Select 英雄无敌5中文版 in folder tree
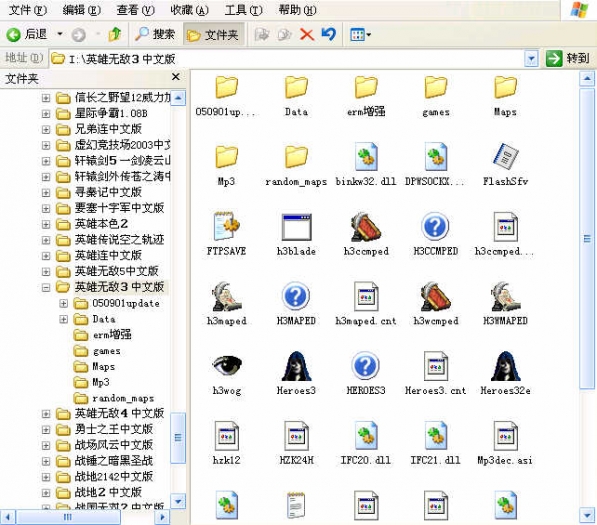The height and width of the screenshot is (525, 597). [116, 271]
